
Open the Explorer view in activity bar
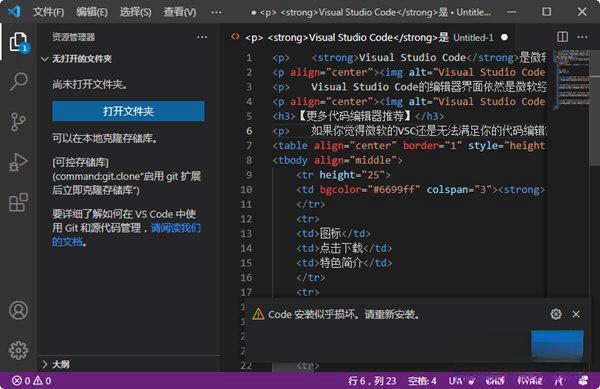coord(18,42)
